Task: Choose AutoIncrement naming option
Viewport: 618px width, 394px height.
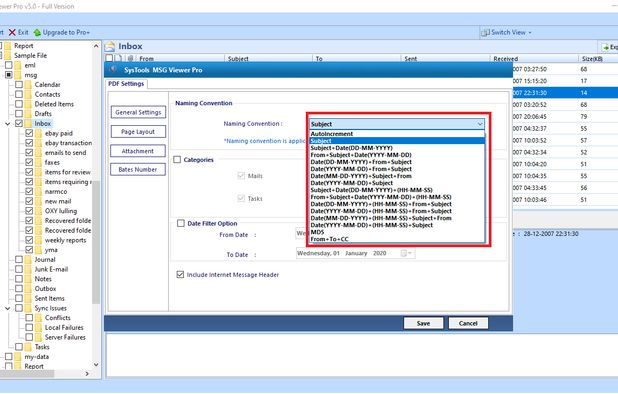Action: [397, 134]
